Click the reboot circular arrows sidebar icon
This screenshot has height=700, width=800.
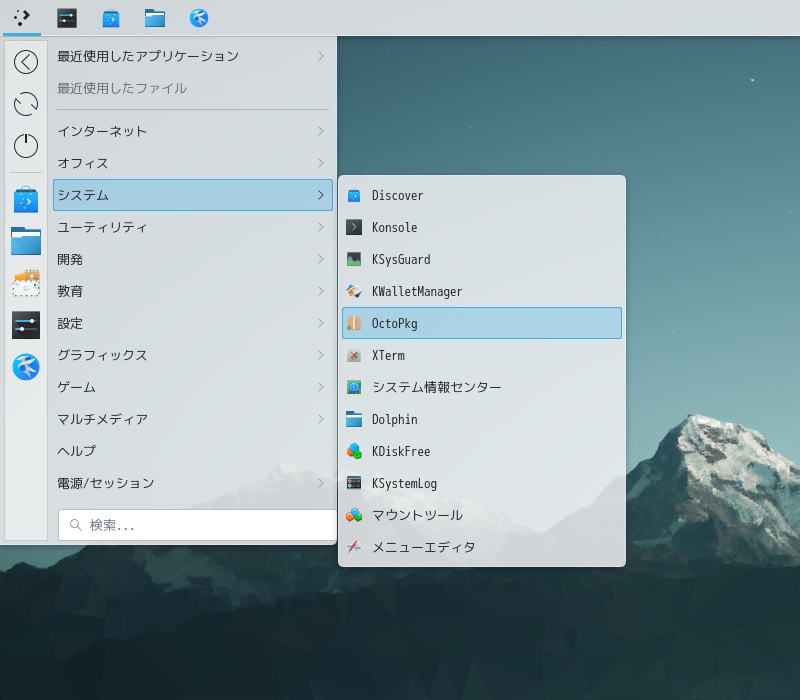tap(26, 104)
